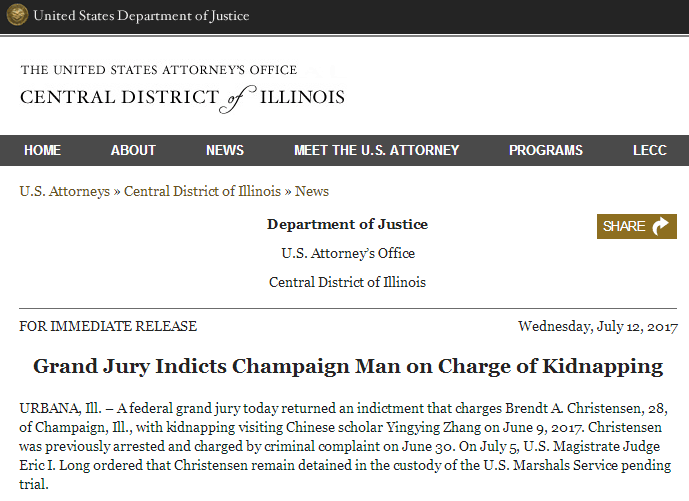Go to the HOME menu item
Image resolution: width=689 pixels, height=501 pixels.
tap(42, 150)
